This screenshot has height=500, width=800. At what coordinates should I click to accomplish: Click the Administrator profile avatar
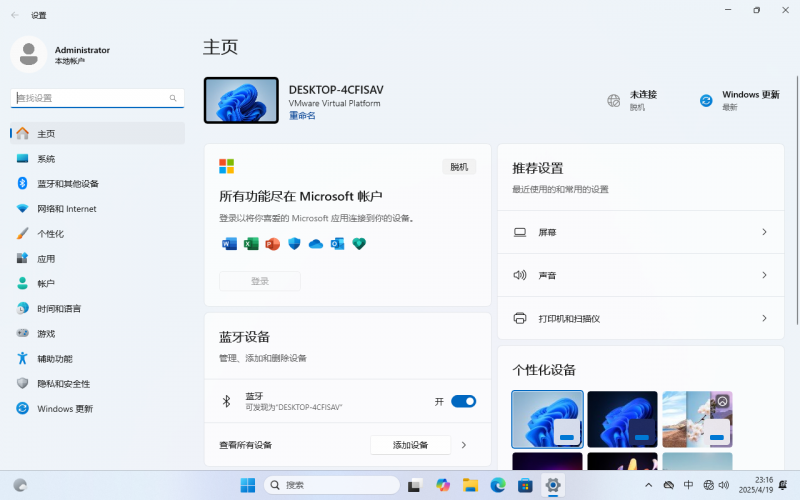click(x=29, y=54)
